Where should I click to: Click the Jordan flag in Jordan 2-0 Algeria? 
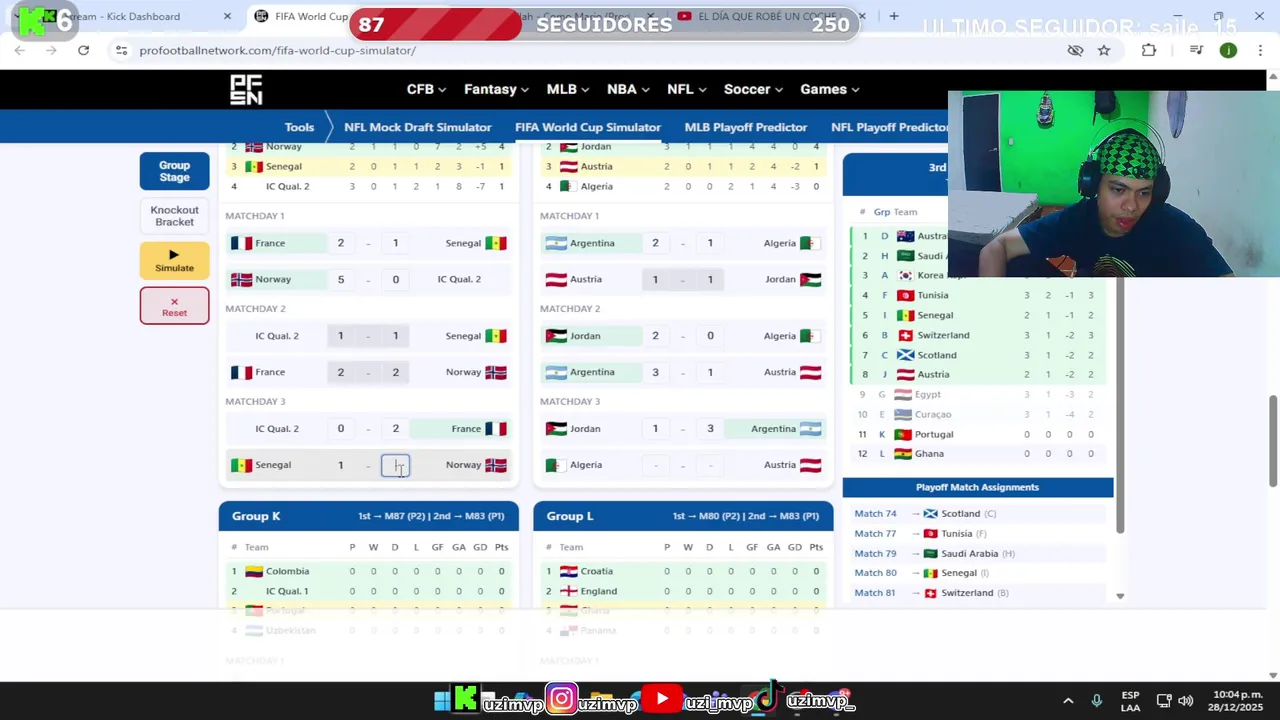pos(556,336)
